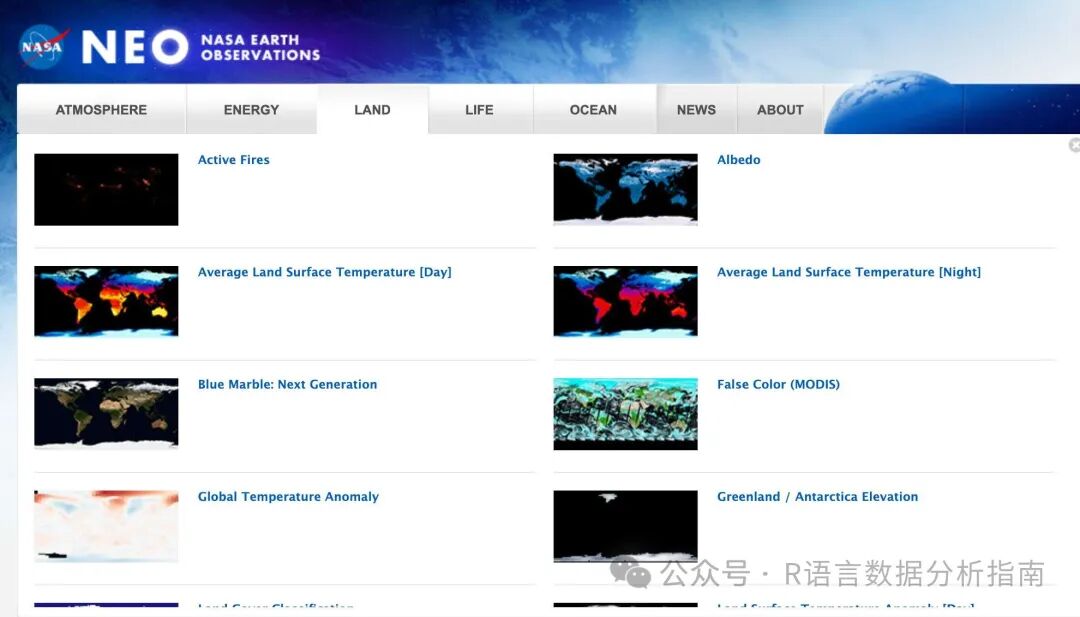Screen dimensions: 1080x617
Task: Click the NASA logo icon
Action: [x=43, y=47]
